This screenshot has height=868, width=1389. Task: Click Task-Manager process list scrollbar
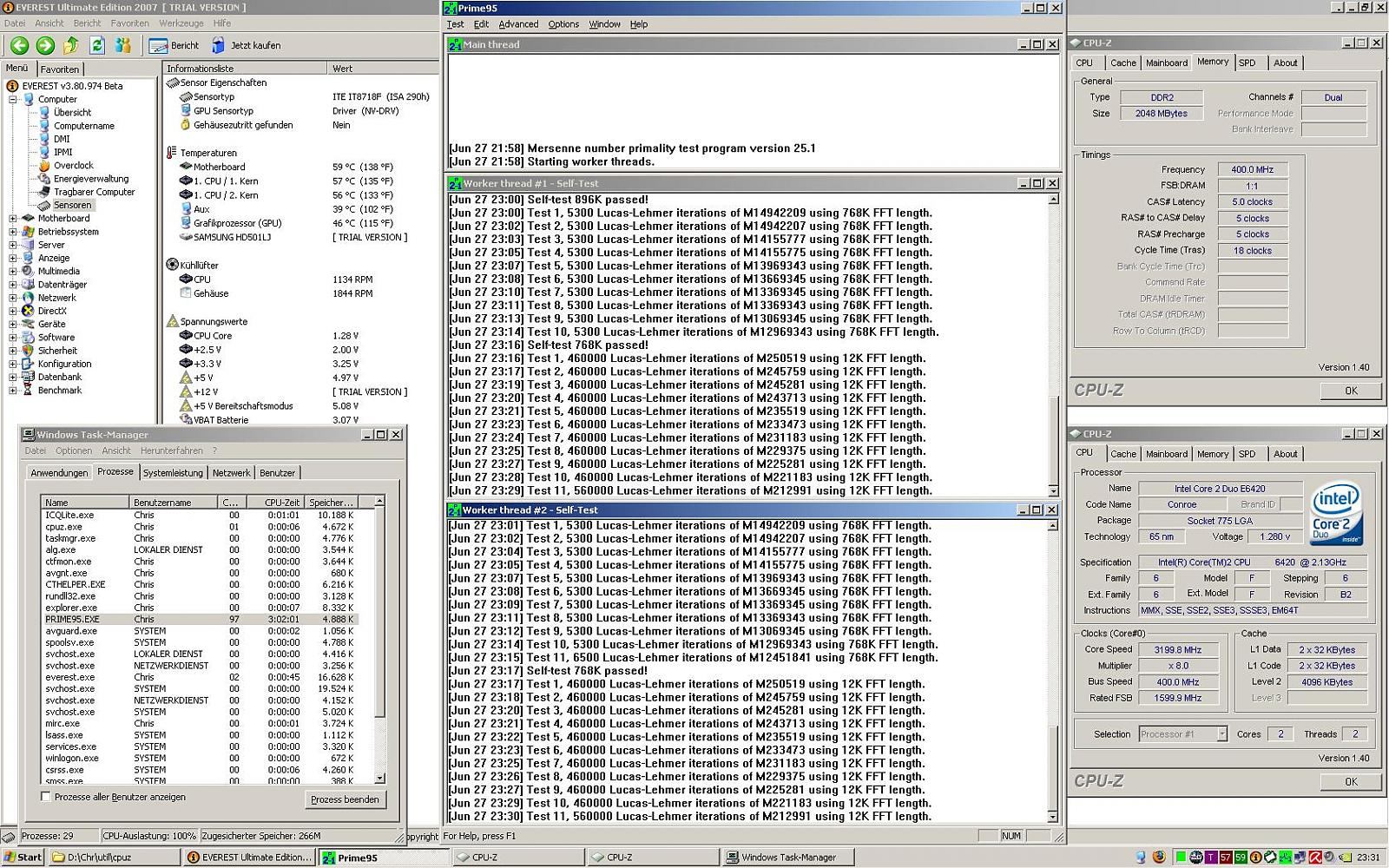[379, 640]
